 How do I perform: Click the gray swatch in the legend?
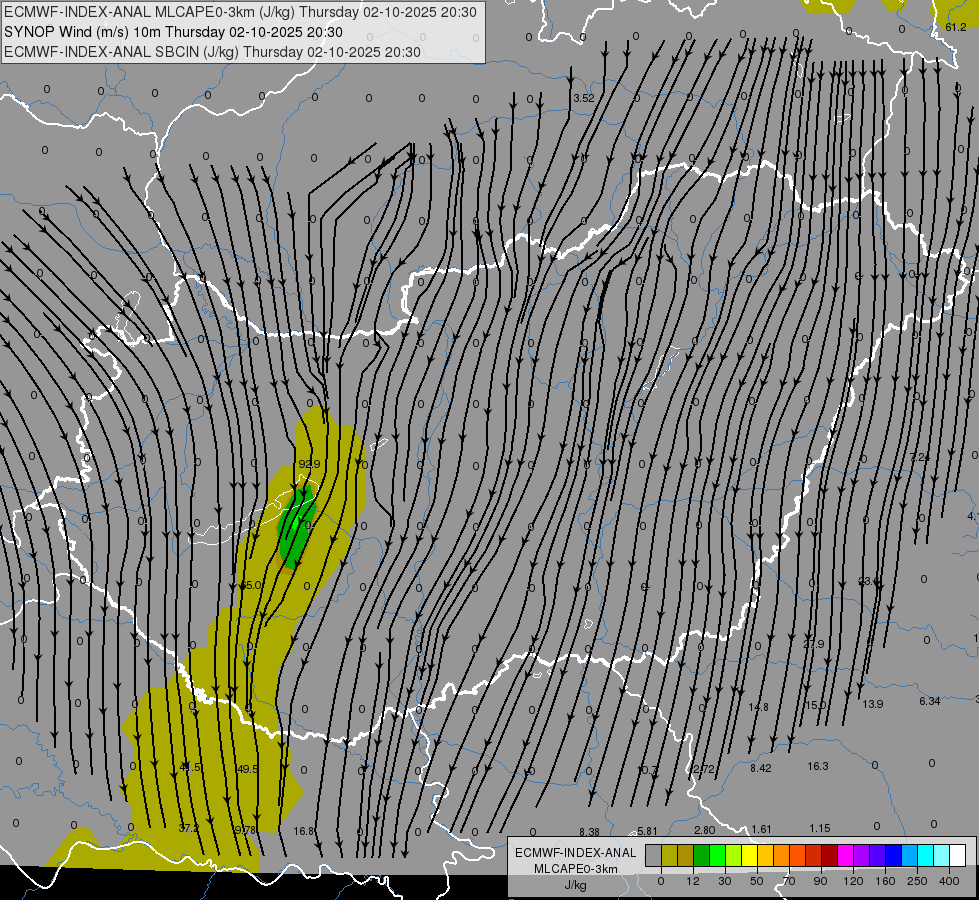654,855
